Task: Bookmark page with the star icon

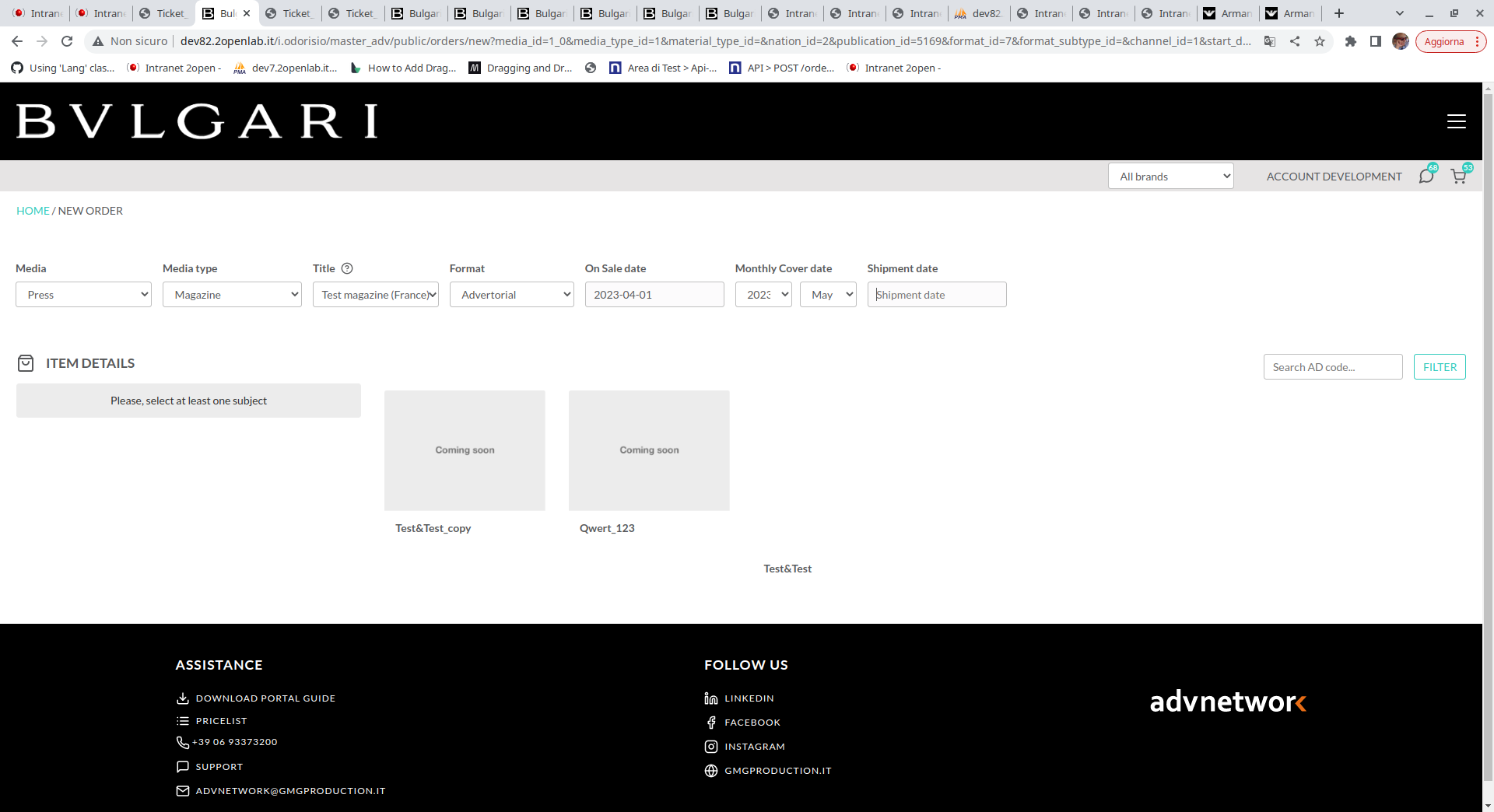Action: point(1320,41)
